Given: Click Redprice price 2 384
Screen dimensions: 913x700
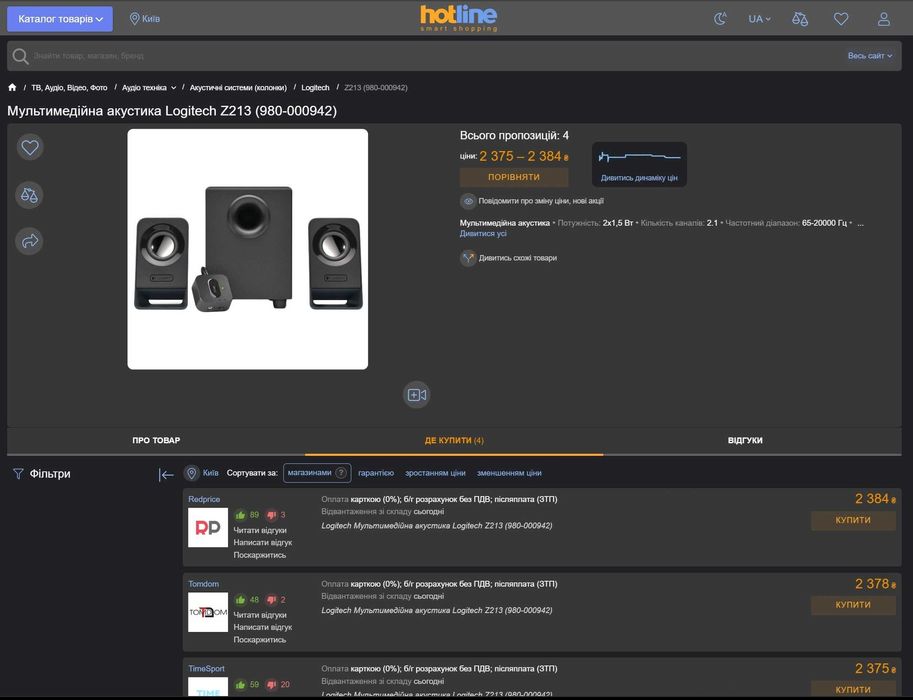Looking at the screenshot, I should 875,499.
